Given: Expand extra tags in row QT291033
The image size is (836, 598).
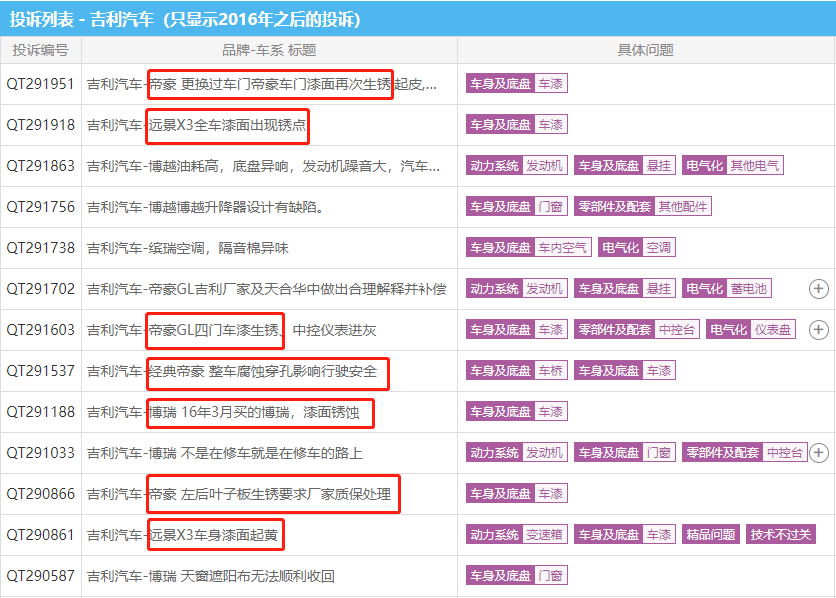Looking at the screenshot, I should (x=818, y=453).
